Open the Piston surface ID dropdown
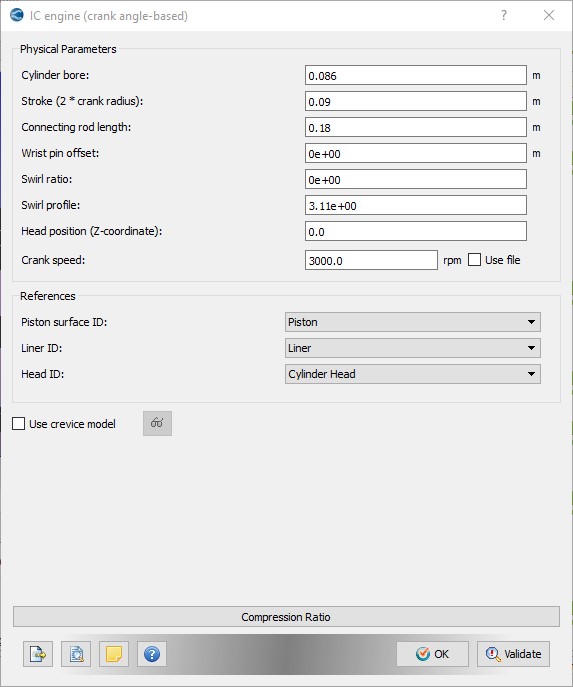The width and height of the screenshot is (573, 687). pos(413,322)
